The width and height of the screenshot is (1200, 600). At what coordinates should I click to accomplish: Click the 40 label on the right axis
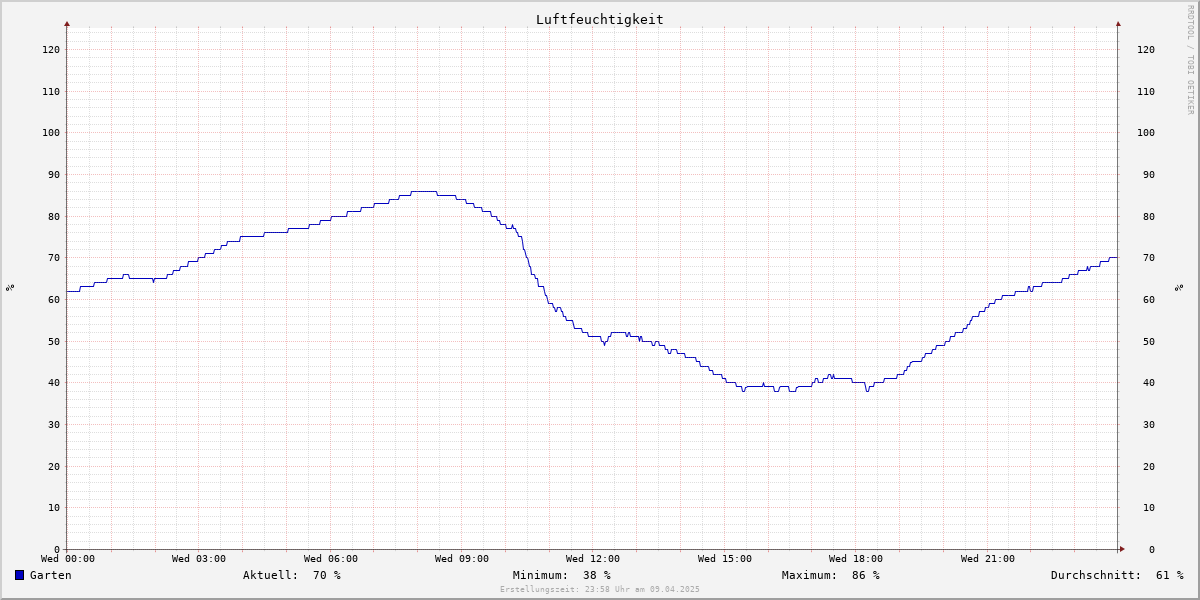[x=1149, y=382]
